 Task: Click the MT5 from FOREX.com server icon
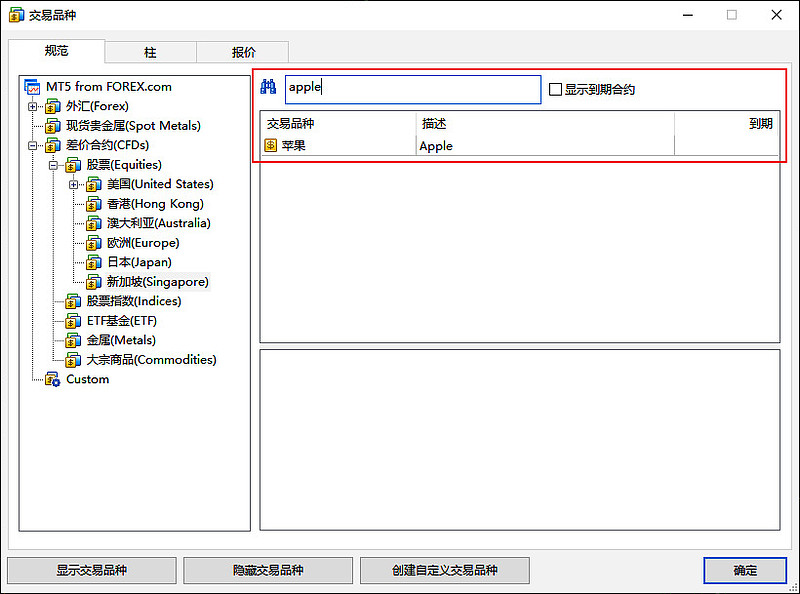pyautogui.click(x=32, y=87)
